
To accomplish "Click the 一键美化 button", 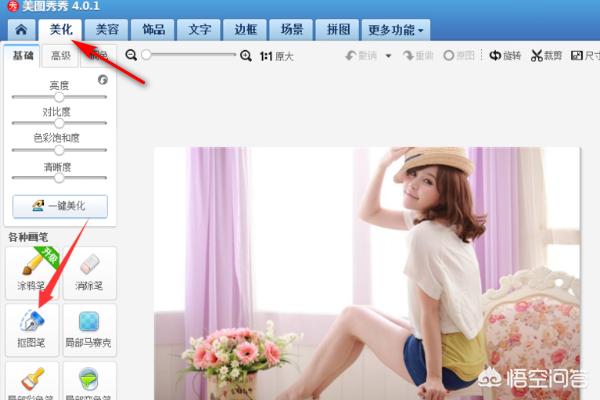I will tap(60, 206).
